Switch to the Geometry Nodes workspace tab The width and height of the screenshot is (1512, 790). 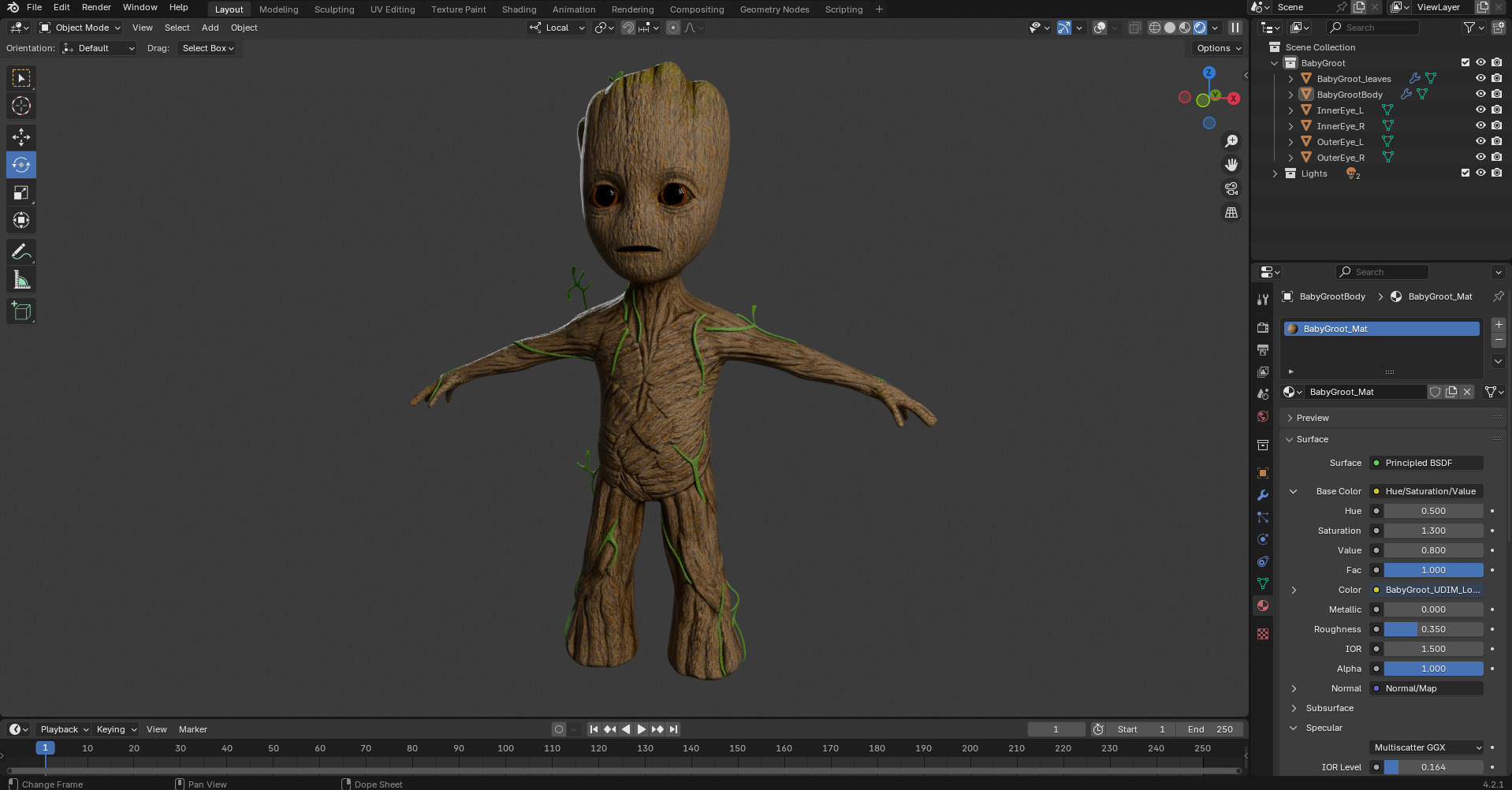pyautogui.click(x=774, y=9)
